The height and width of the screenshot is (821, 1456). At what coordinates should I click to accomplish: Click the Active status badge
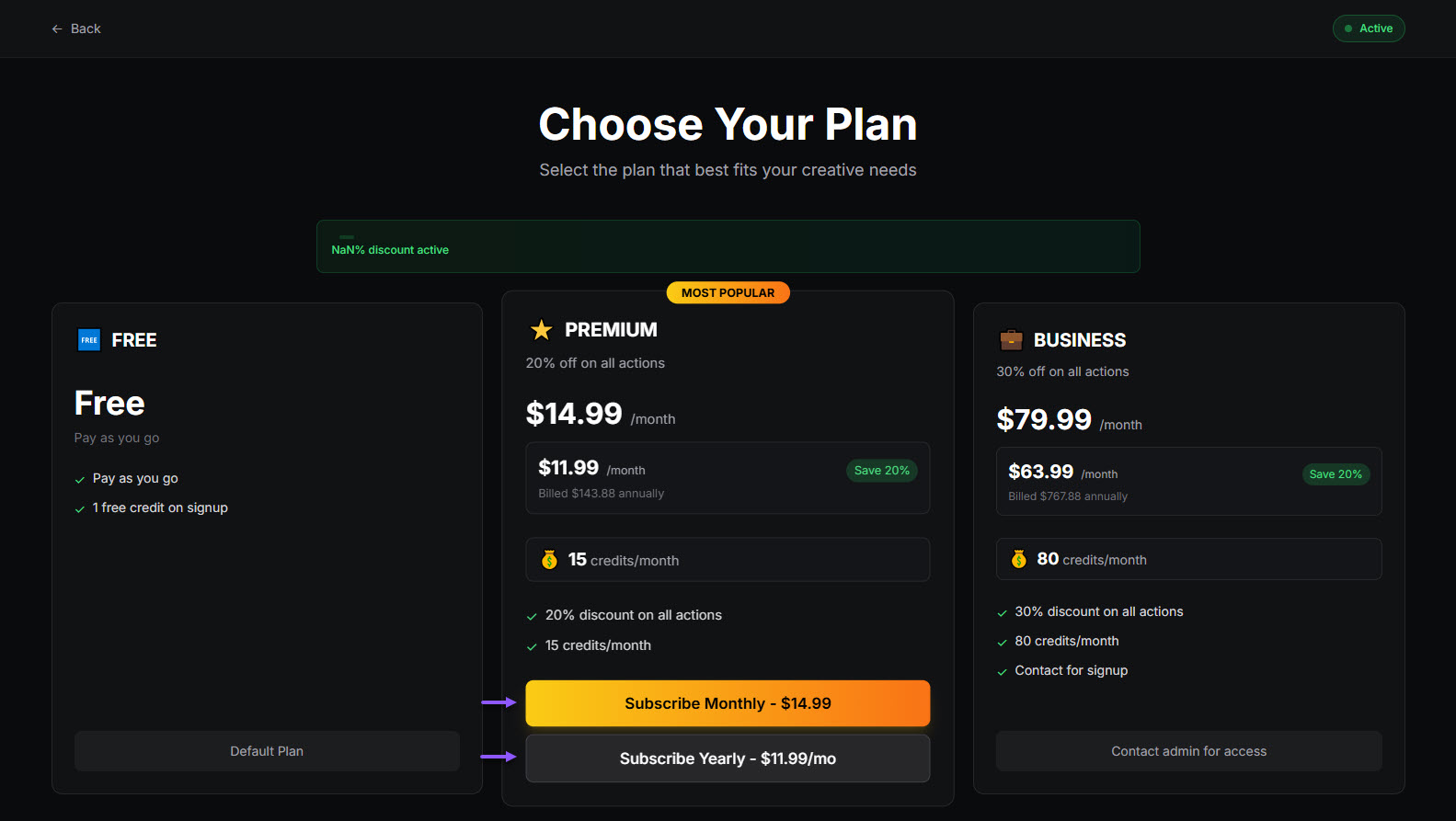[1369, 29]
